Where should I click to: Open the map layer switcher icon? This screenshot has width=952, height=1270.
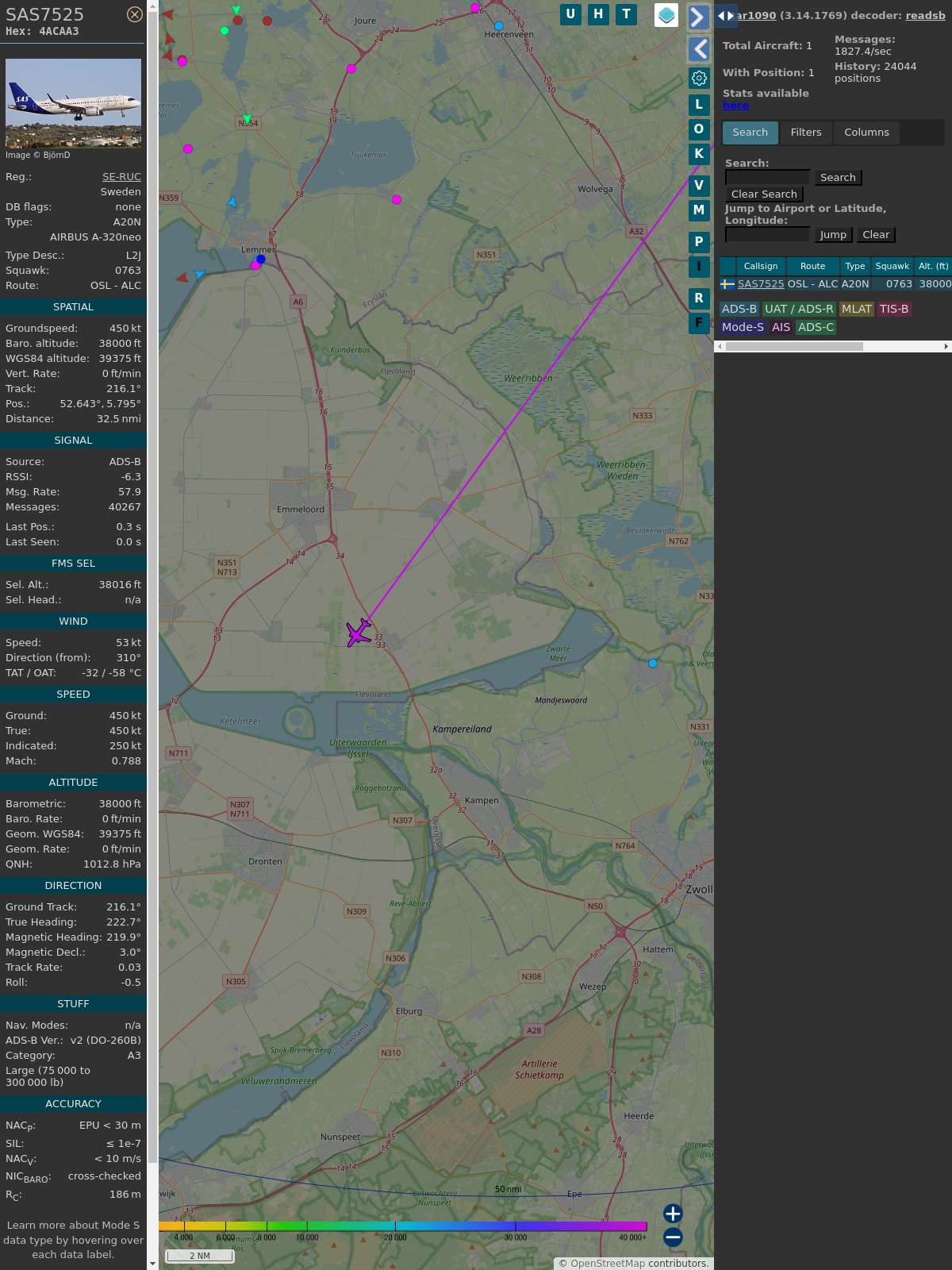coord(666,15)
